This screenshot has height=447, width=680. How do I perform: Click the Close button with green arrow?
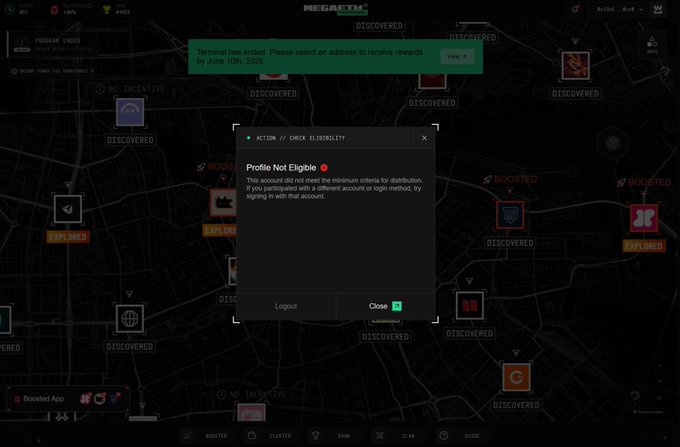386,306
